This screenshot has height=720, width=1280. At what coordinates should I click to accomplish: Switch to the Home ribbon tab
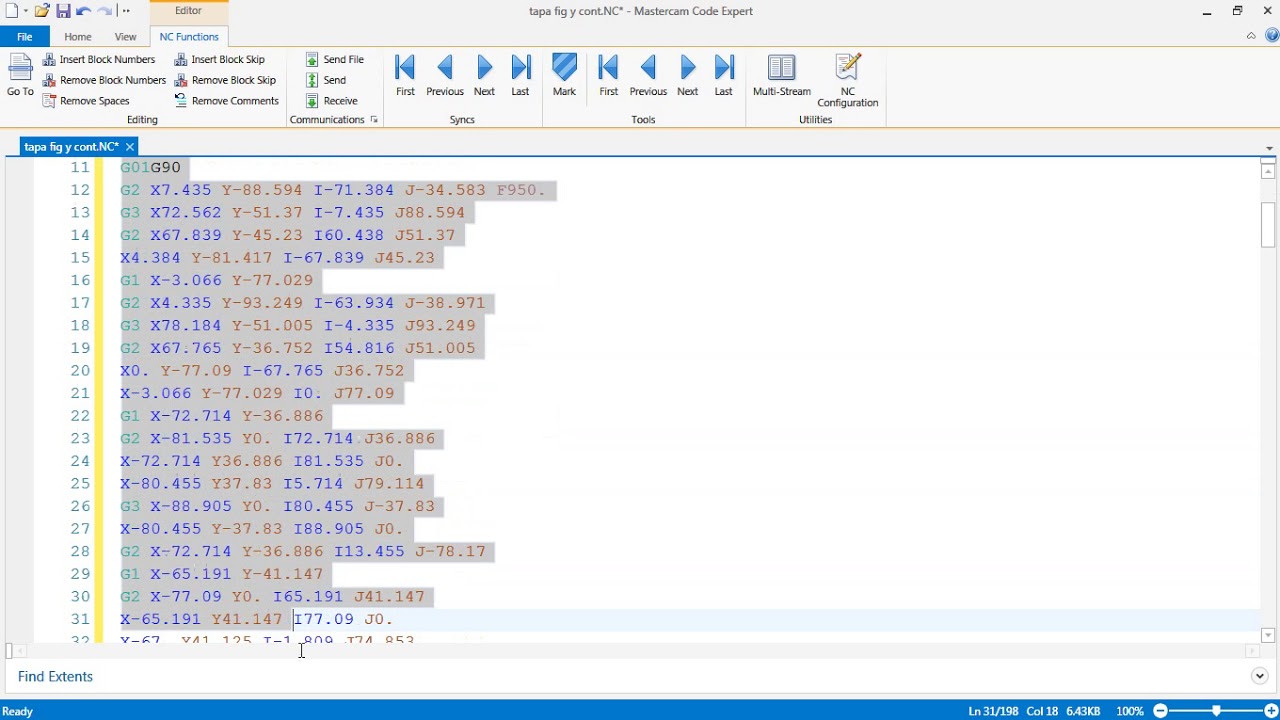(78, 37)
